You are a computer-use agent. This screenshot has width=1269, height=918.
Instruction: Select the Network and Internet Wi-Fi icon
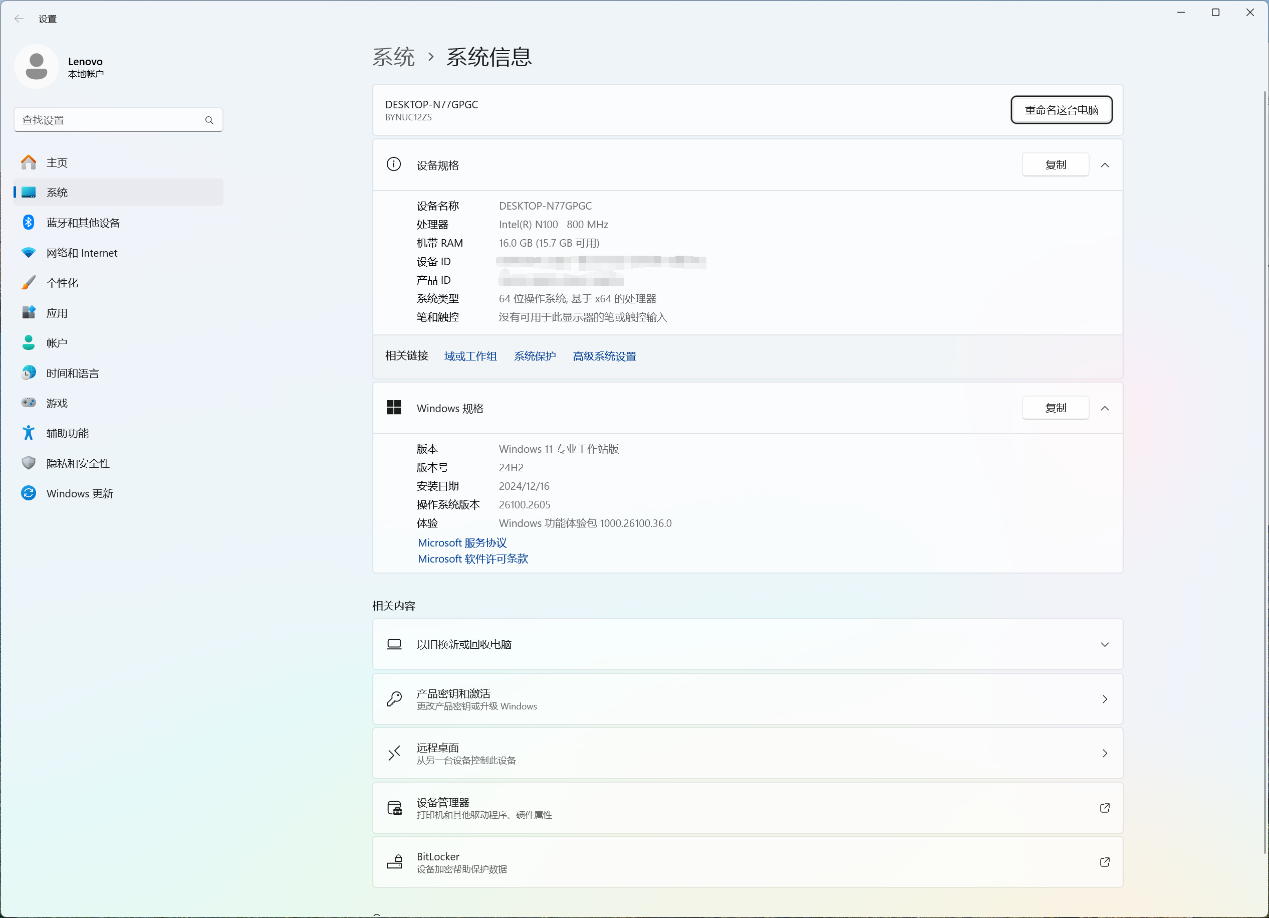coord(29,253)
